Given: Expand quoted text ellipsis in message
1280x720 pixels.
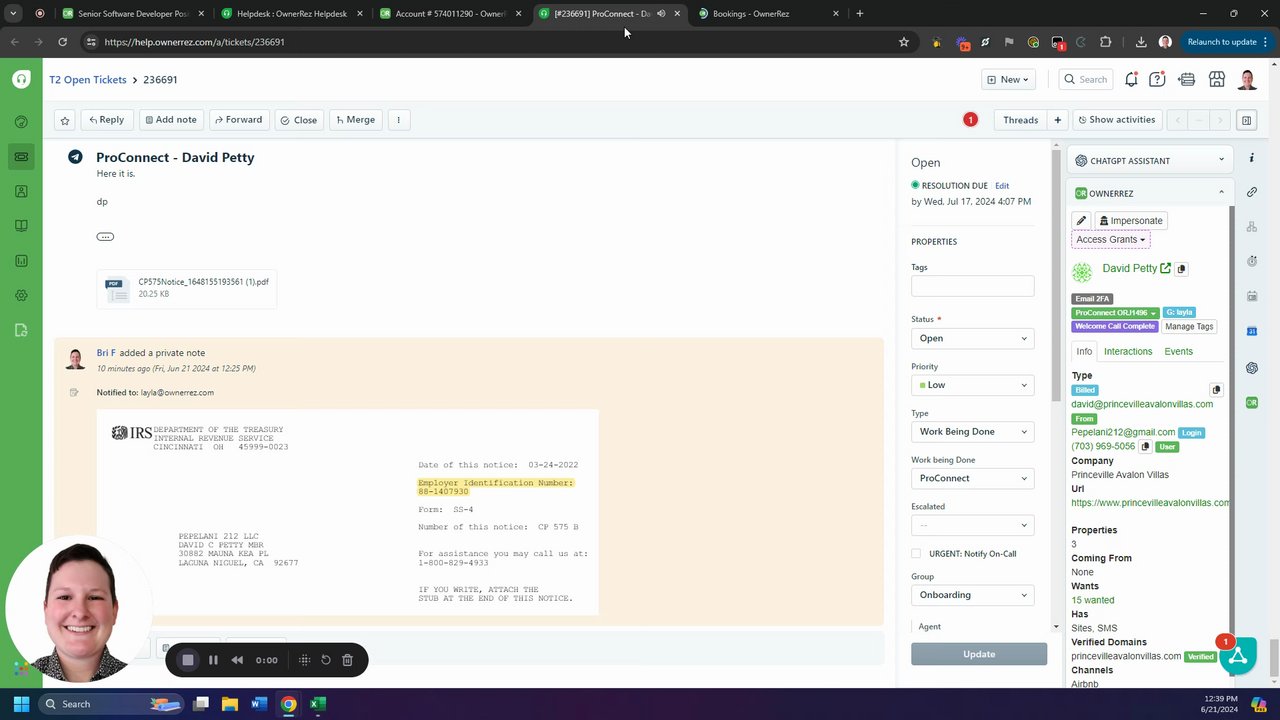Looking at the screenshot, I should pyautogui.click(x=105, y=237).
